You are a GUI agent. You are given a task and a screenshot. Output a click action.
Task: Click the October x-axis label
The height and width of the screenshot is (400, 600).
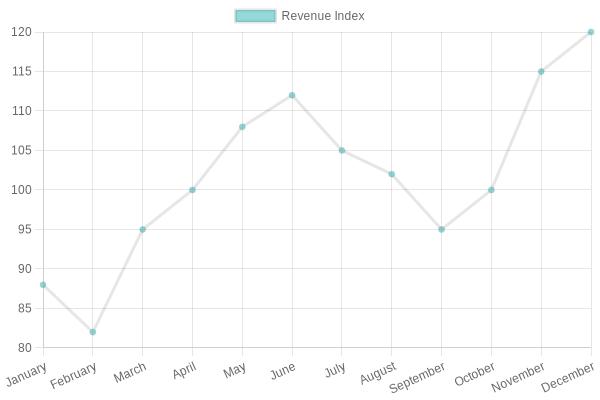coord(475,374)
